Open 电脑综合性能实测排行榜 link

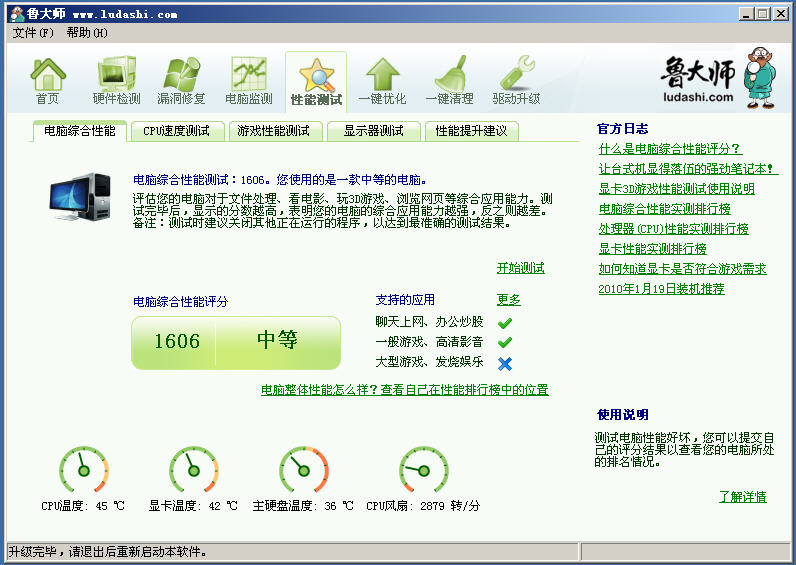665,209
